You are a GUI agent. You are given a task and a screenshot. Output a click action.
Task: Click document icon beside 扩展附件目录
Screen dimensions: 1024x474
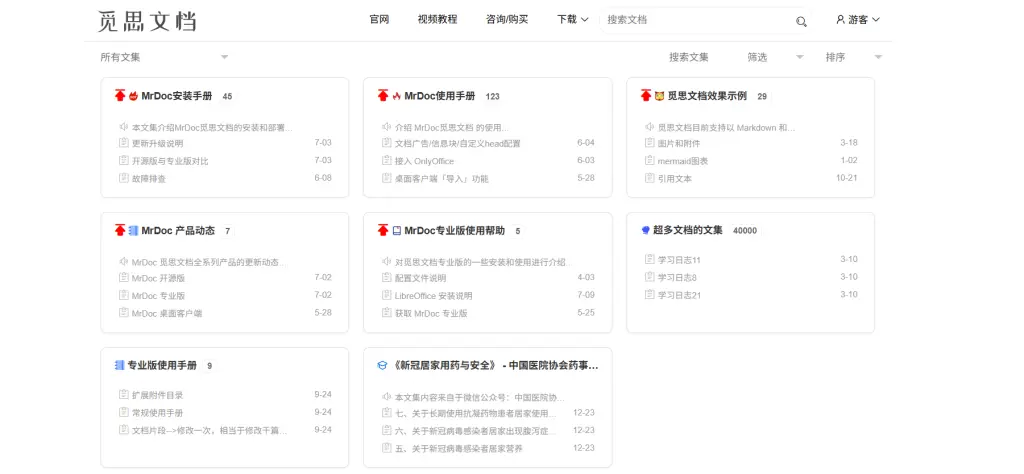(x=123, y=394)
